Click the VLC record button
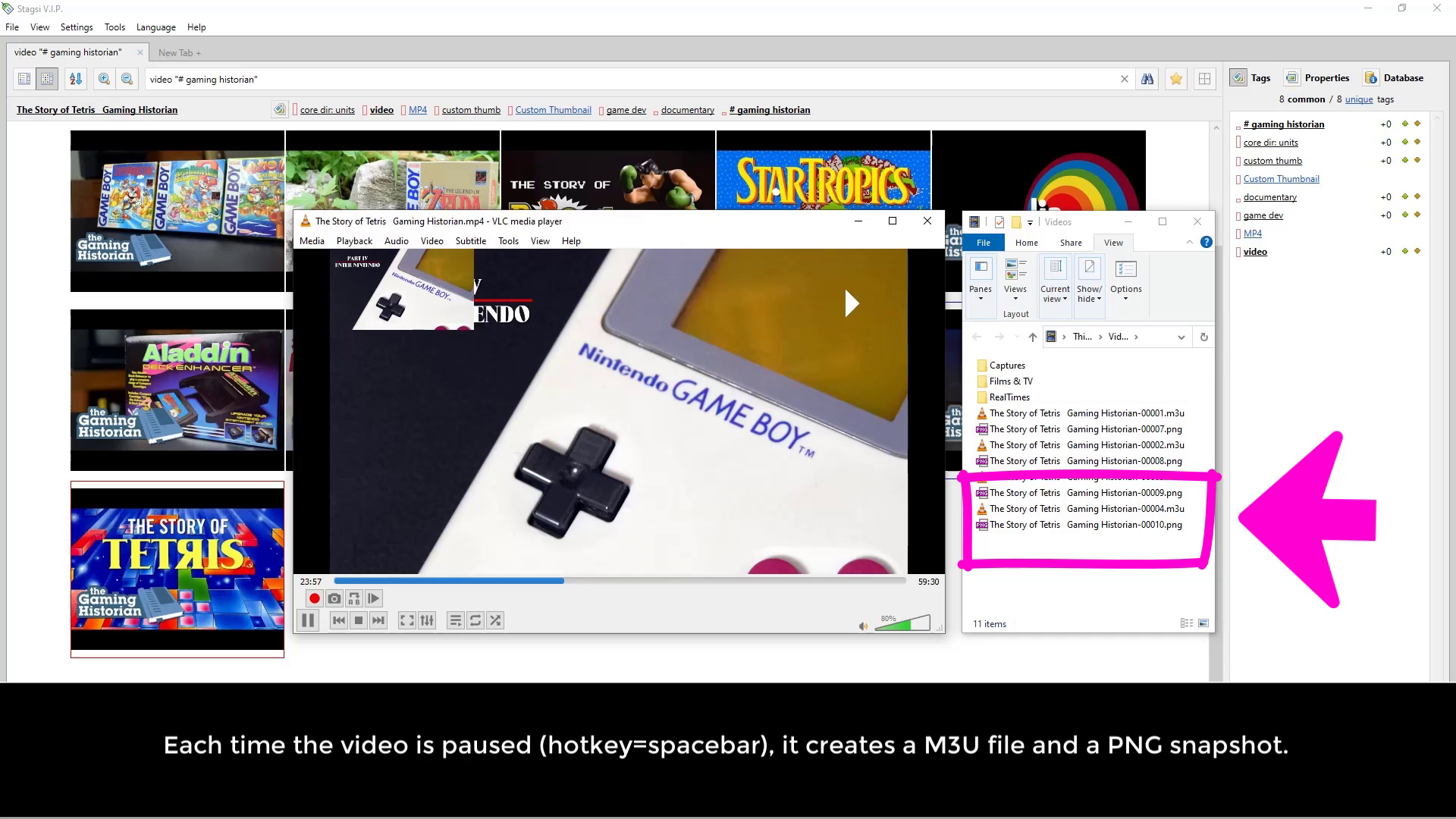Screen dimensions: 1456x819 [314, 598]
